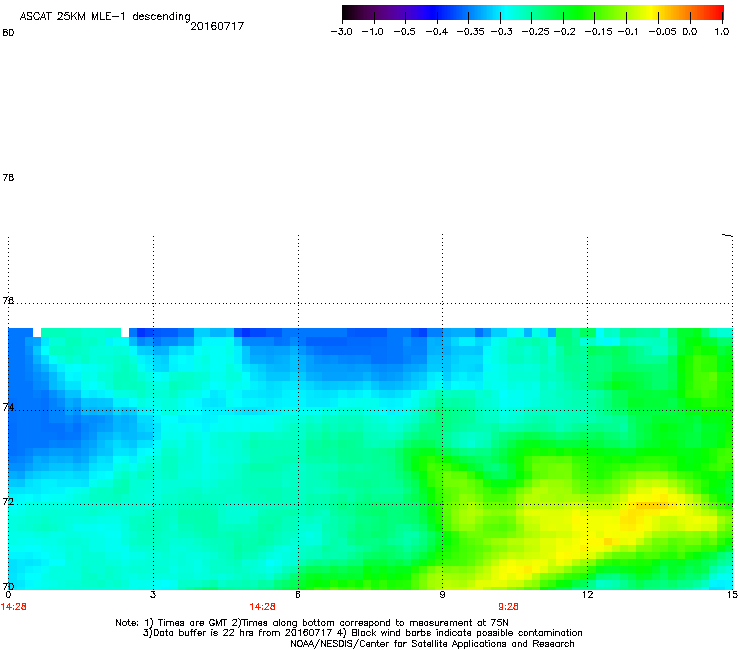Viewport: 740px width, 650px height.
Task: Select the date label '20160717' under the title
Action: [217, 26]
